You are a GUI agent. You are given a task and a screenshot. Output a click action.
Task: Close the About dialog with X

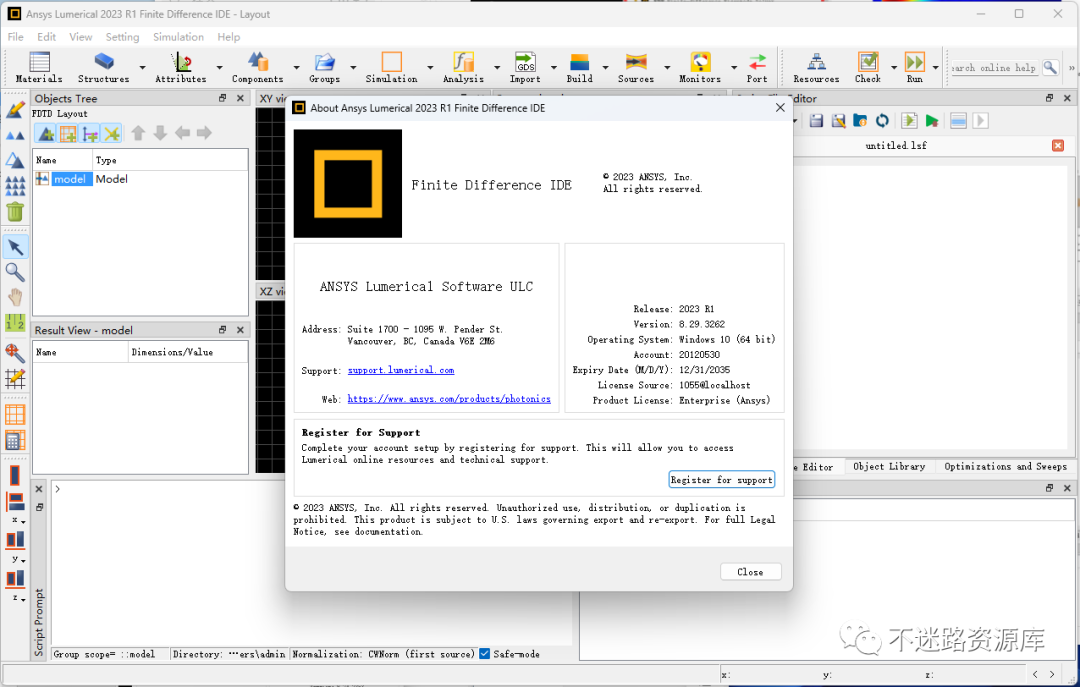pos(780,107)
